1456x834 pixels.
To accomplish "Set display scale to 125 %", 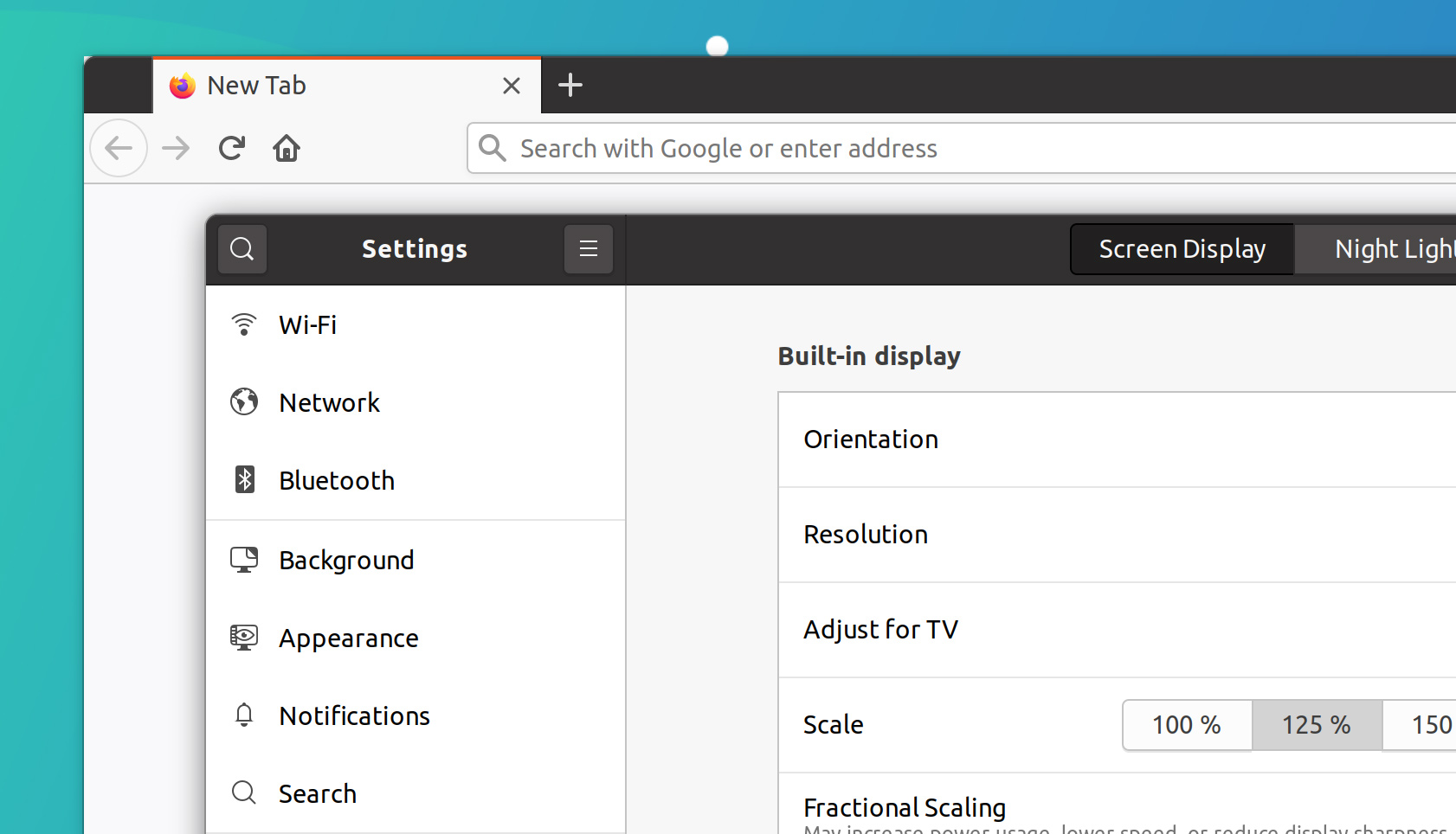I will (x=1317, y=725).
